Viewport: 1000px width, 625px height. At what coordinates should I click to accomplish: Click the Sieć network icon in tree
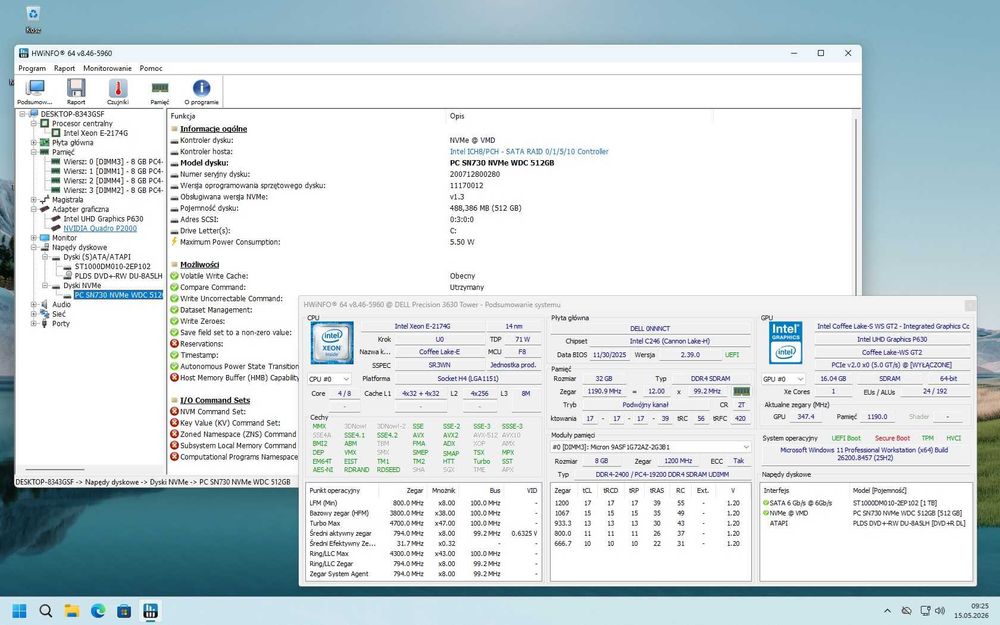coord(44,314)
